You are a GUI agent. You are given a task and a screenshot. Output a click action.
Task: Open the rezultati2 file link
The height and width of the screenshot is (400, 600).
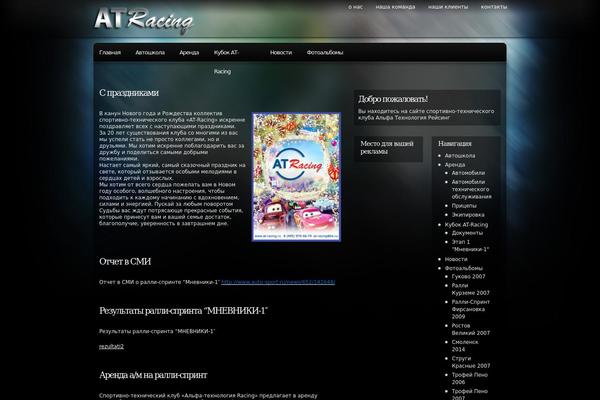(x=111, y=346)
